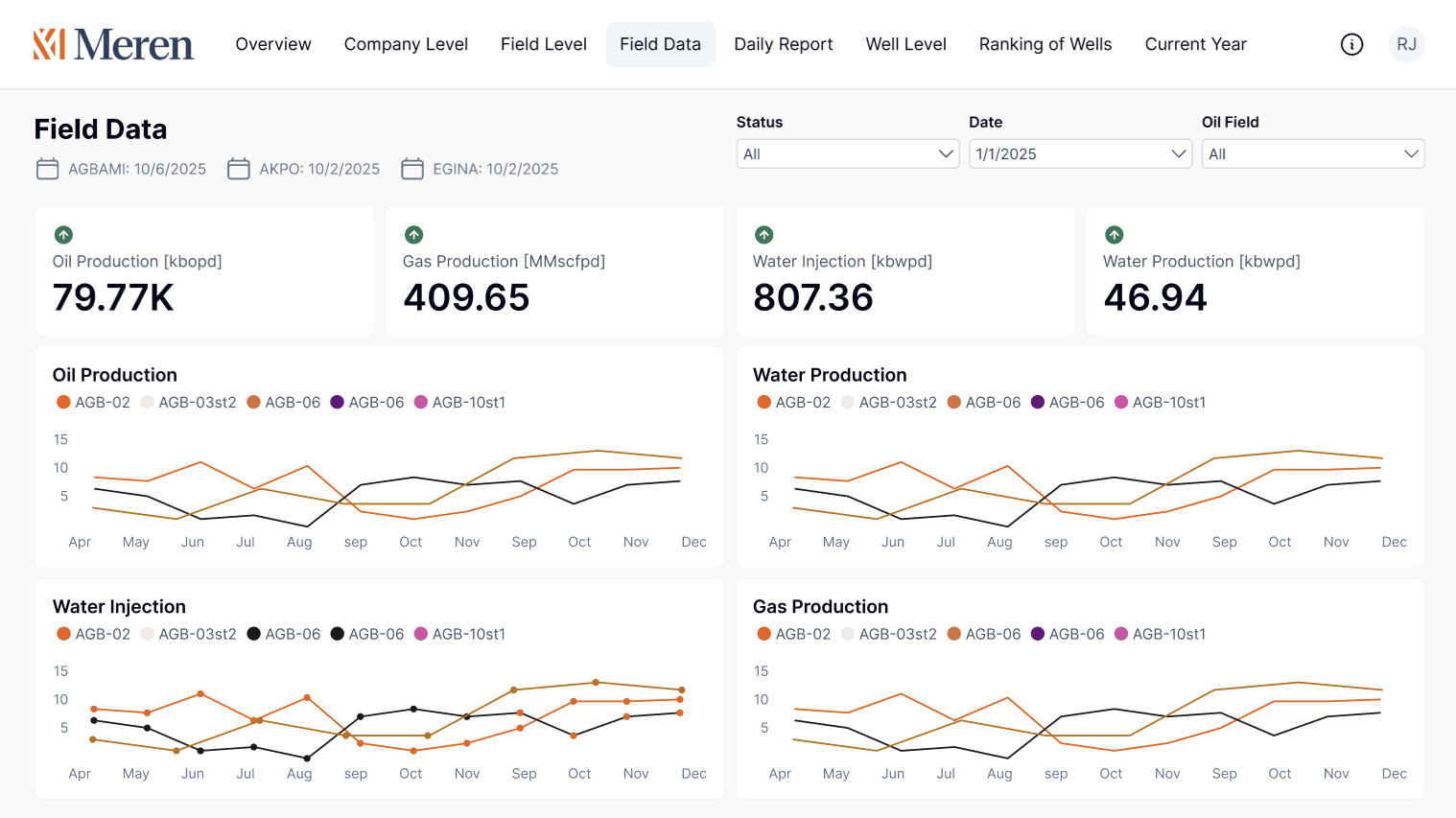
Task: Open the Date dropdown showing 1/1/2025
Action: (x=1080, y=153)
